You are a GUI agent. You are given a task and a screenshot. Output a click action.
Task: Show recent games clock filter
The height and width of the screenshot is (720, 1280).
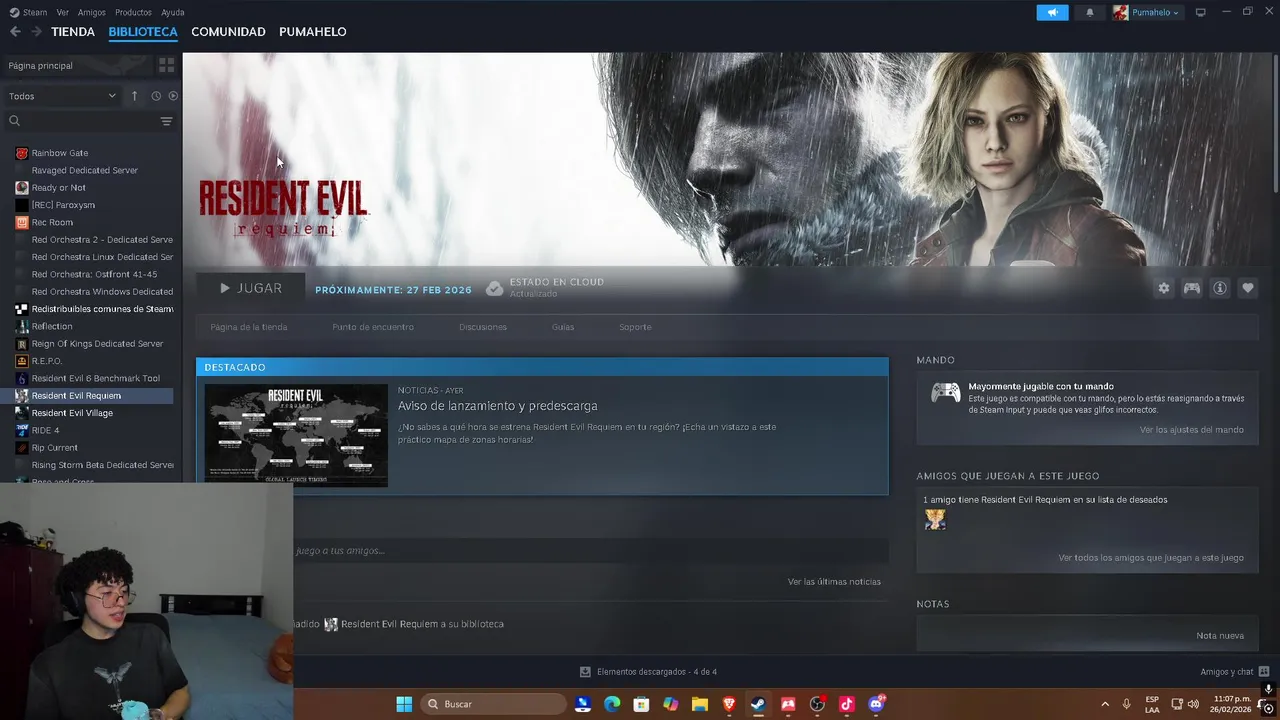[156, 96]
